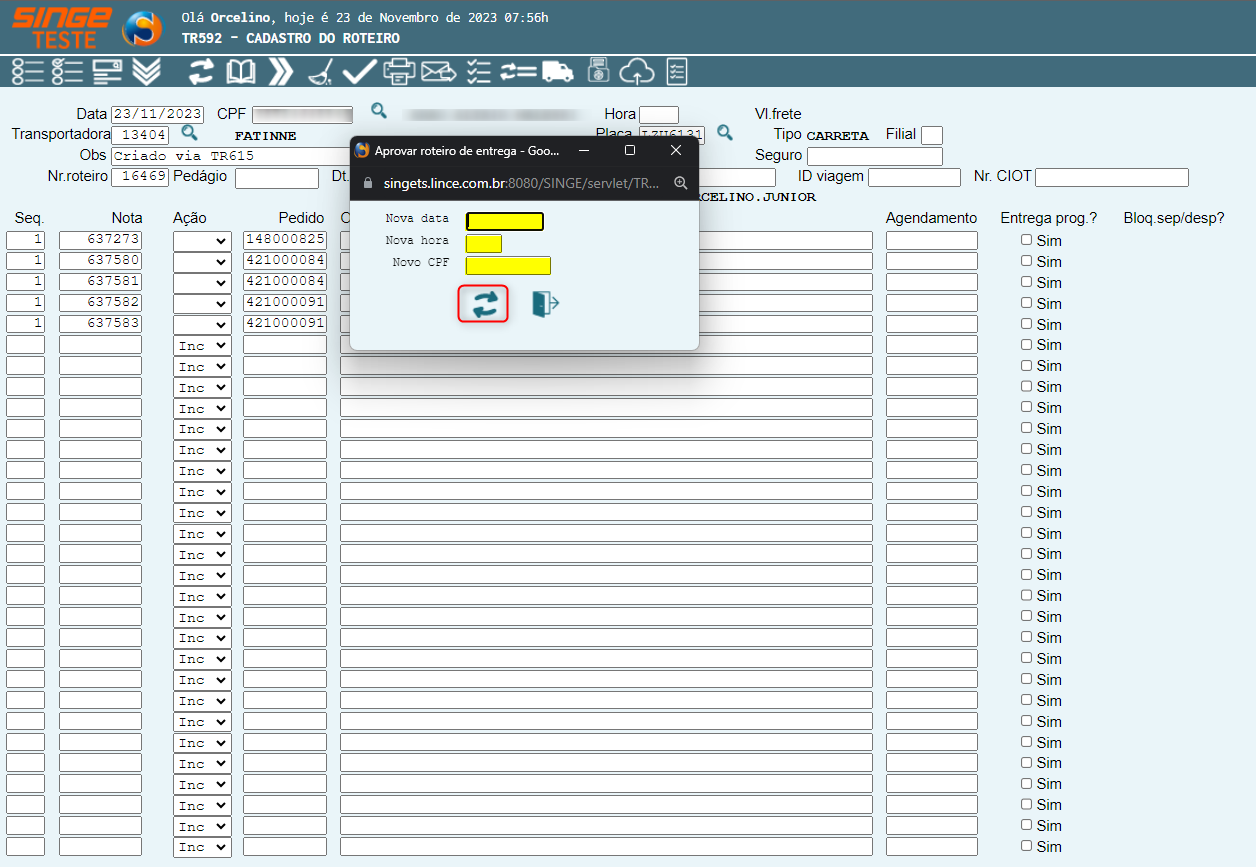The image size is (1256, 867).
Task: Click the magnifier beside Placa field
Action: pyautogui.click(x=725, y=132)
